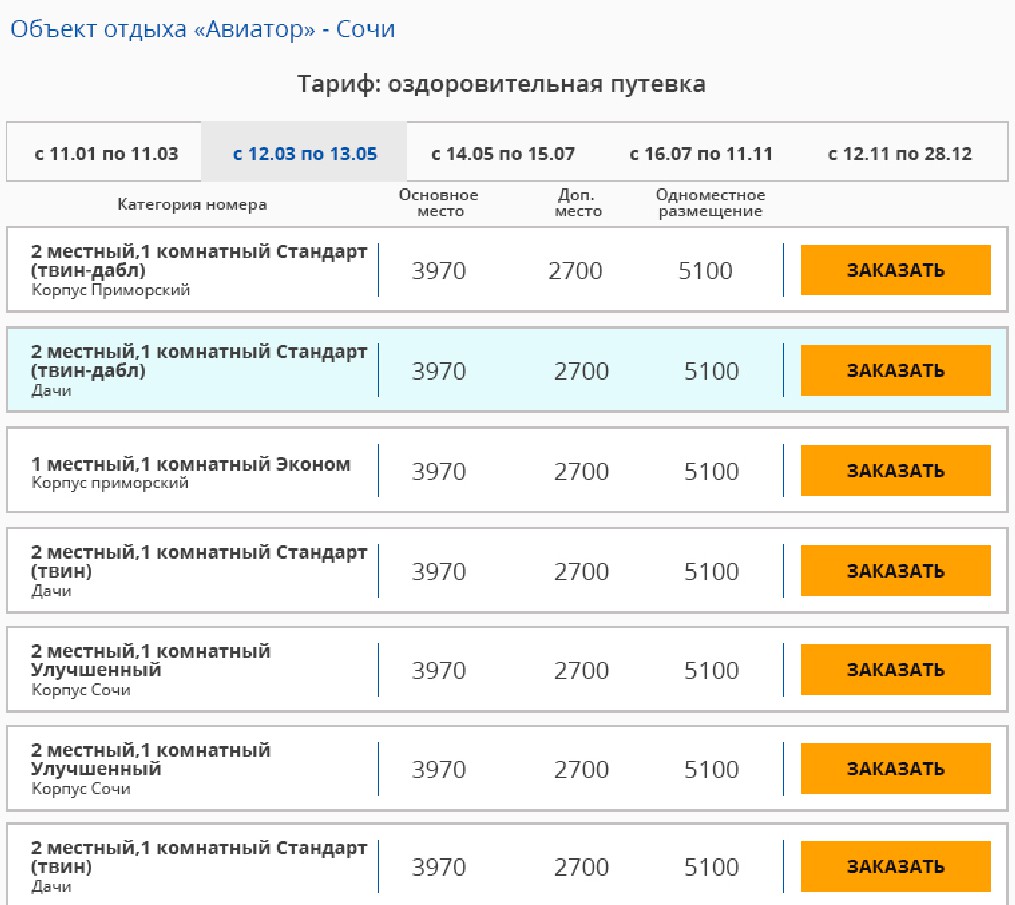Click ЗАКАЗАТЬ in the last Стандарт (твин) row

point(895,867)
